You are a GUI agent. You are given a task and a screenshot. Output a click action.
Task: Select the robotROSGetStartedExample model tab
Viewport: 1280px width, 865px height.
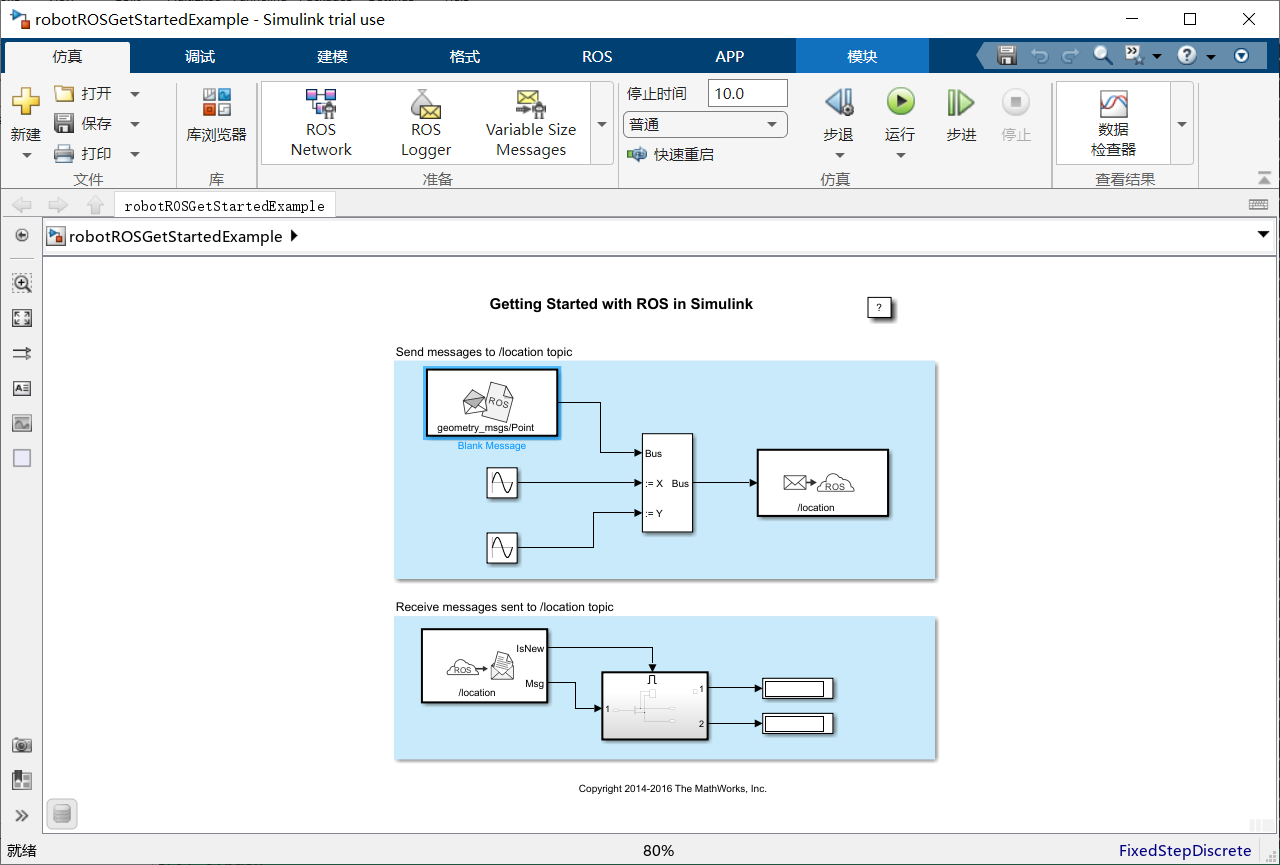(225, 205)
